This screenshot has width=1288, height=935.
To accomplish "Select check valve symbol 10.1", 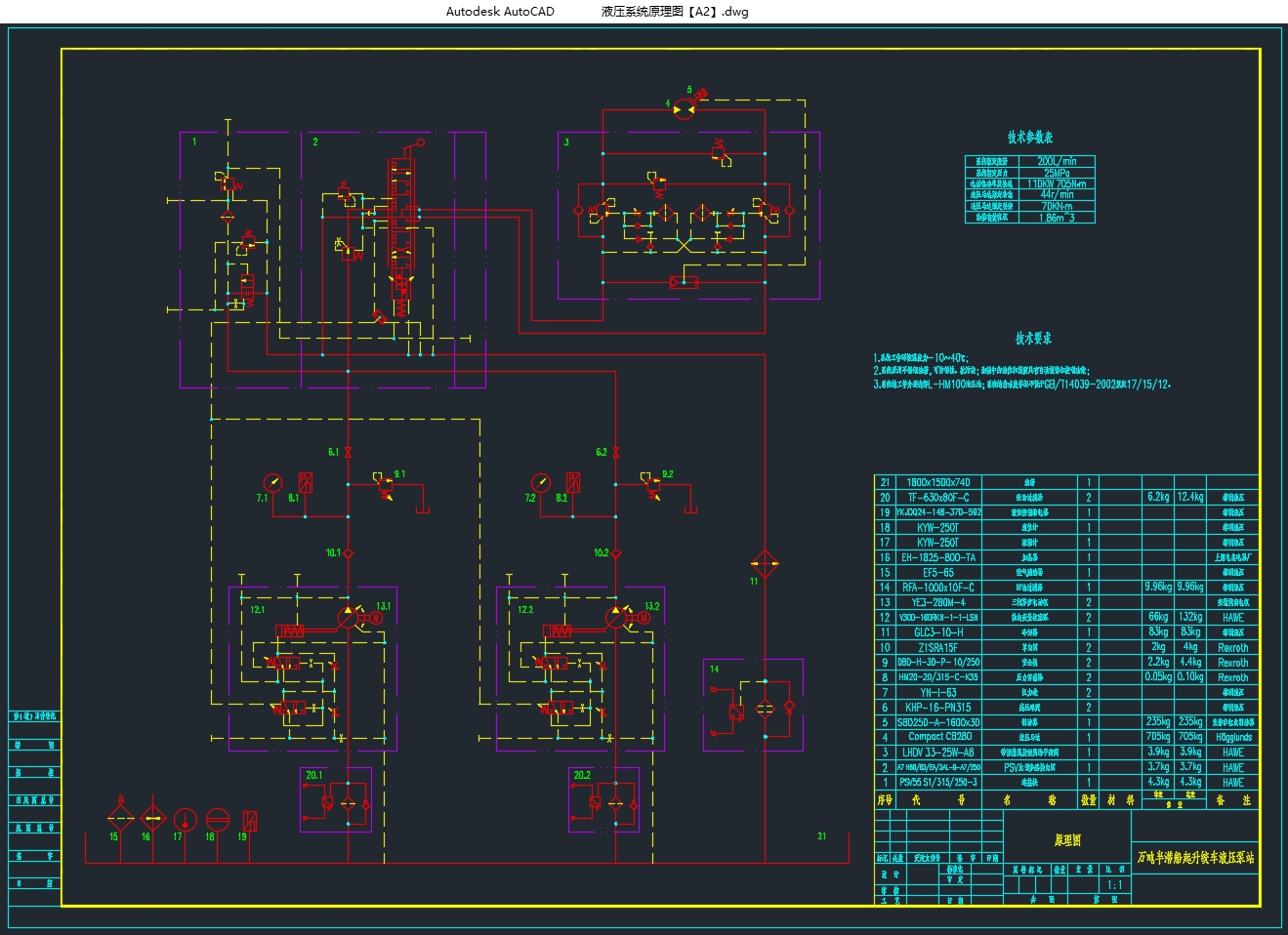I will pos(348,553).
